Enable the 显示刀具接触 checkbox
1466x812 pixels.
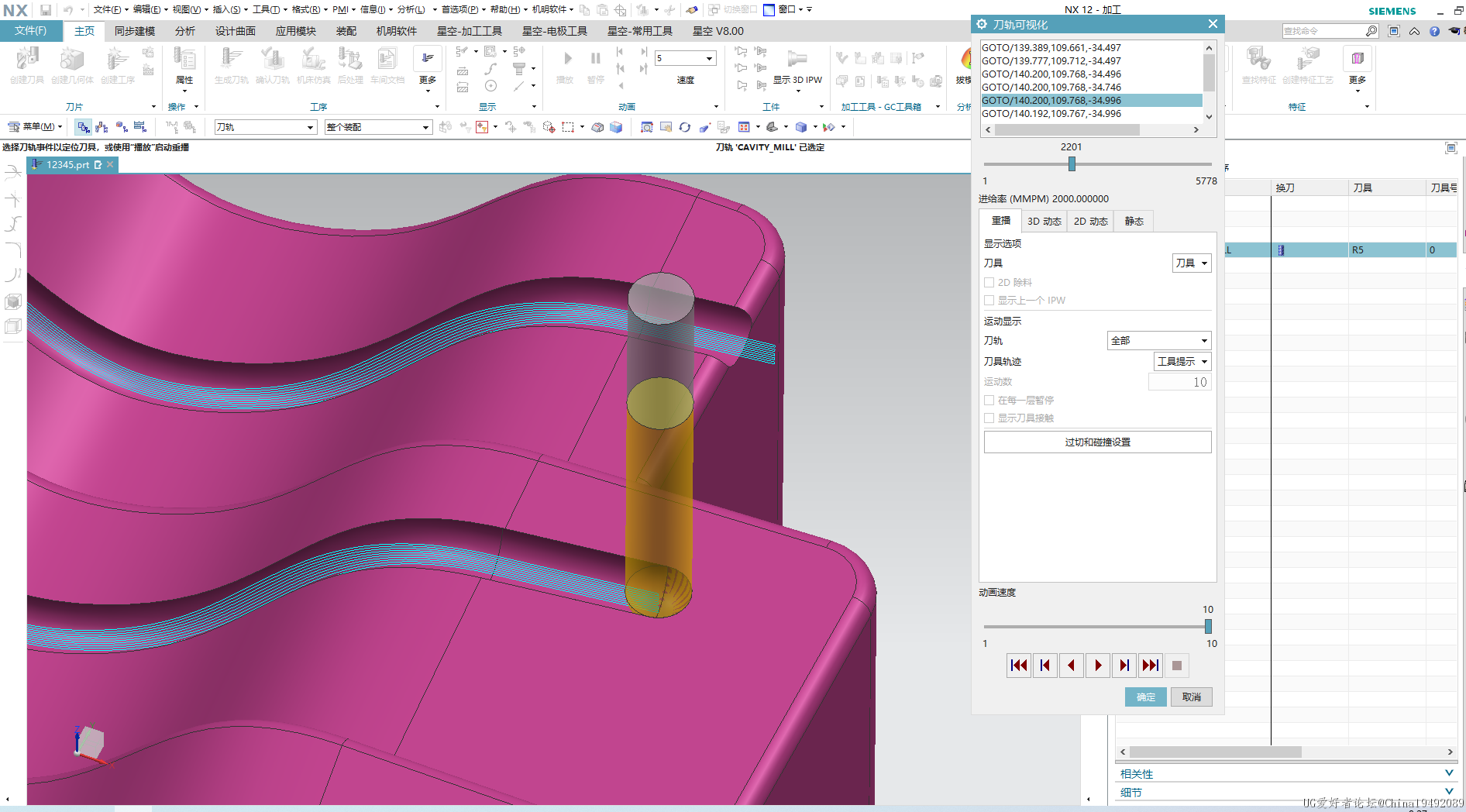coord(989,418)
